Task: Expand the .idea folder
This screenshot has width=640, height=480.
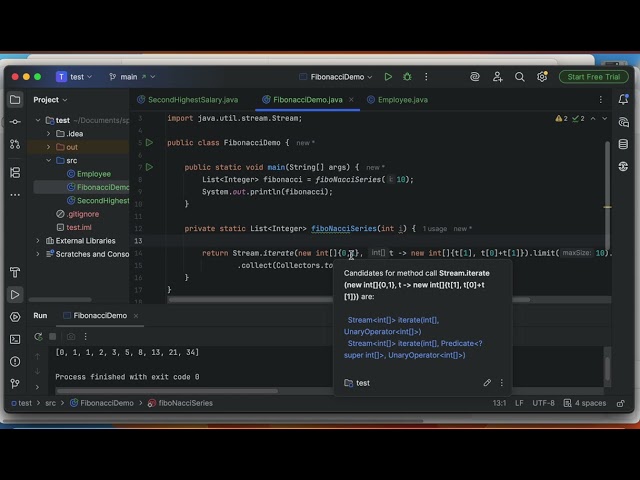Action: point(49,133)
